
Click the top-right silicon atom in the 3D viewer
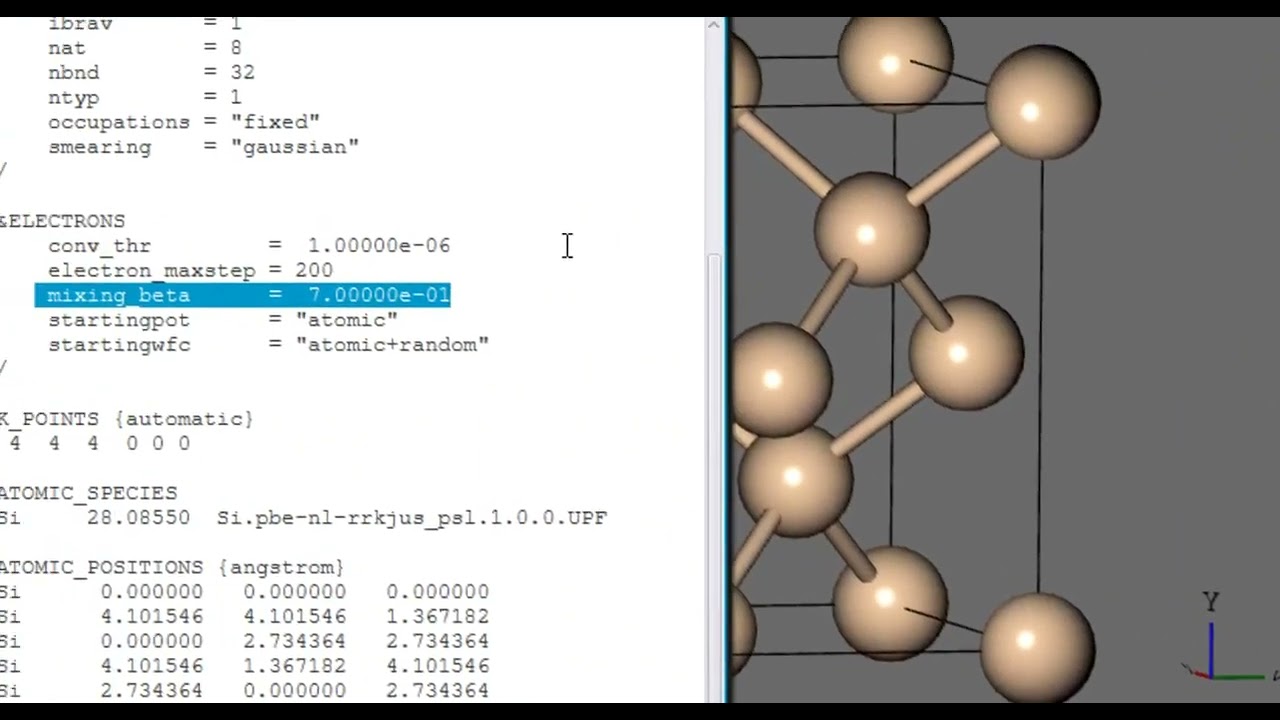pyautogui.click(x=1043, y=101)
